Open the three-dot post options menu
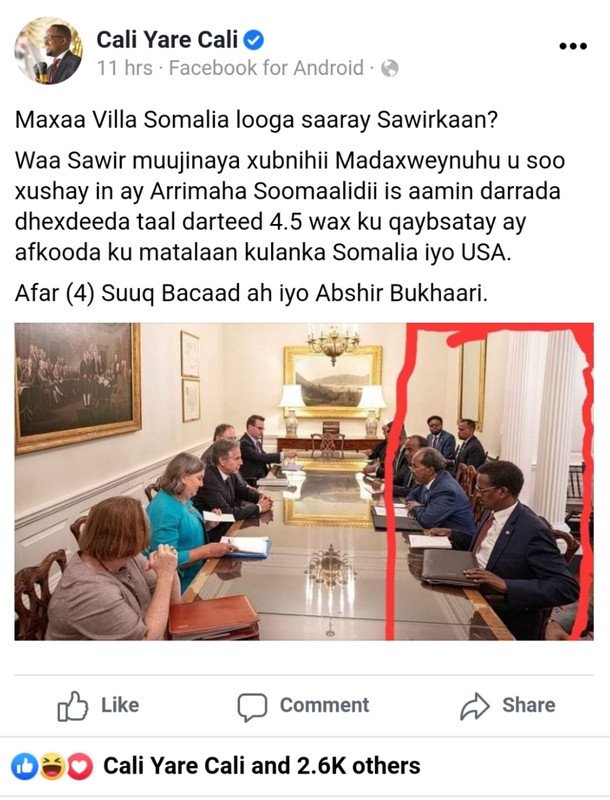The image size is (610, 800). coord(573,46)
